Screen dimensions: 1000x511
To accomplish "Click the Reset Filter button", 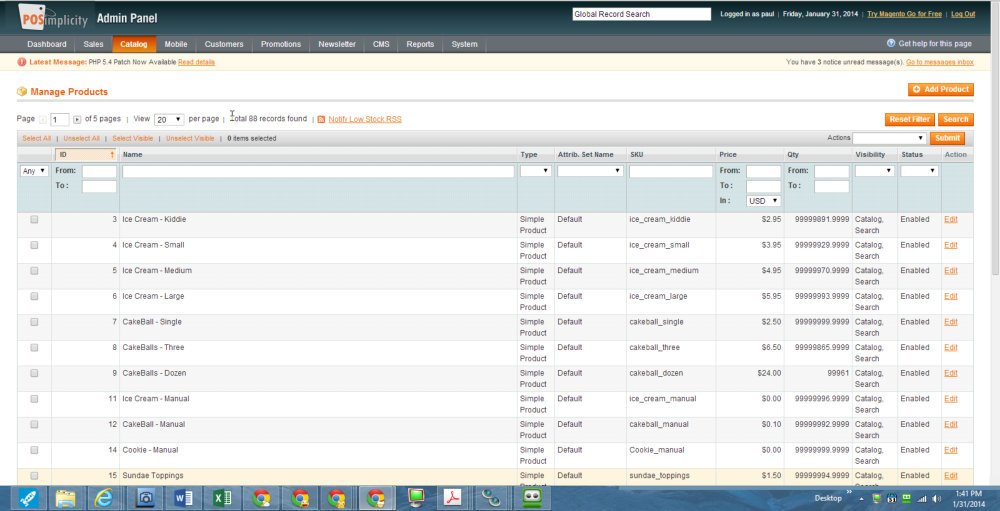I will (x=909, y=119).
